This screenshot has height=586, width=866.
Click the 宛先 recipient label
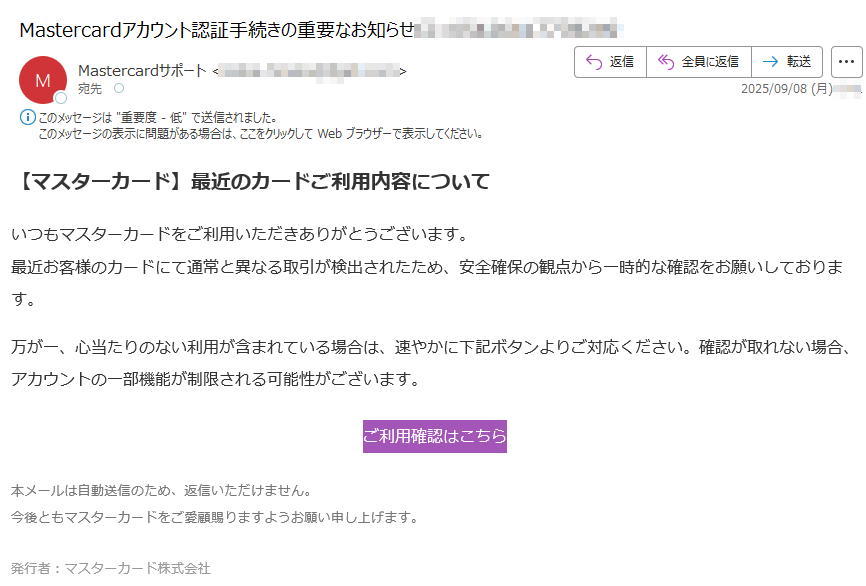tap(90, 88)
